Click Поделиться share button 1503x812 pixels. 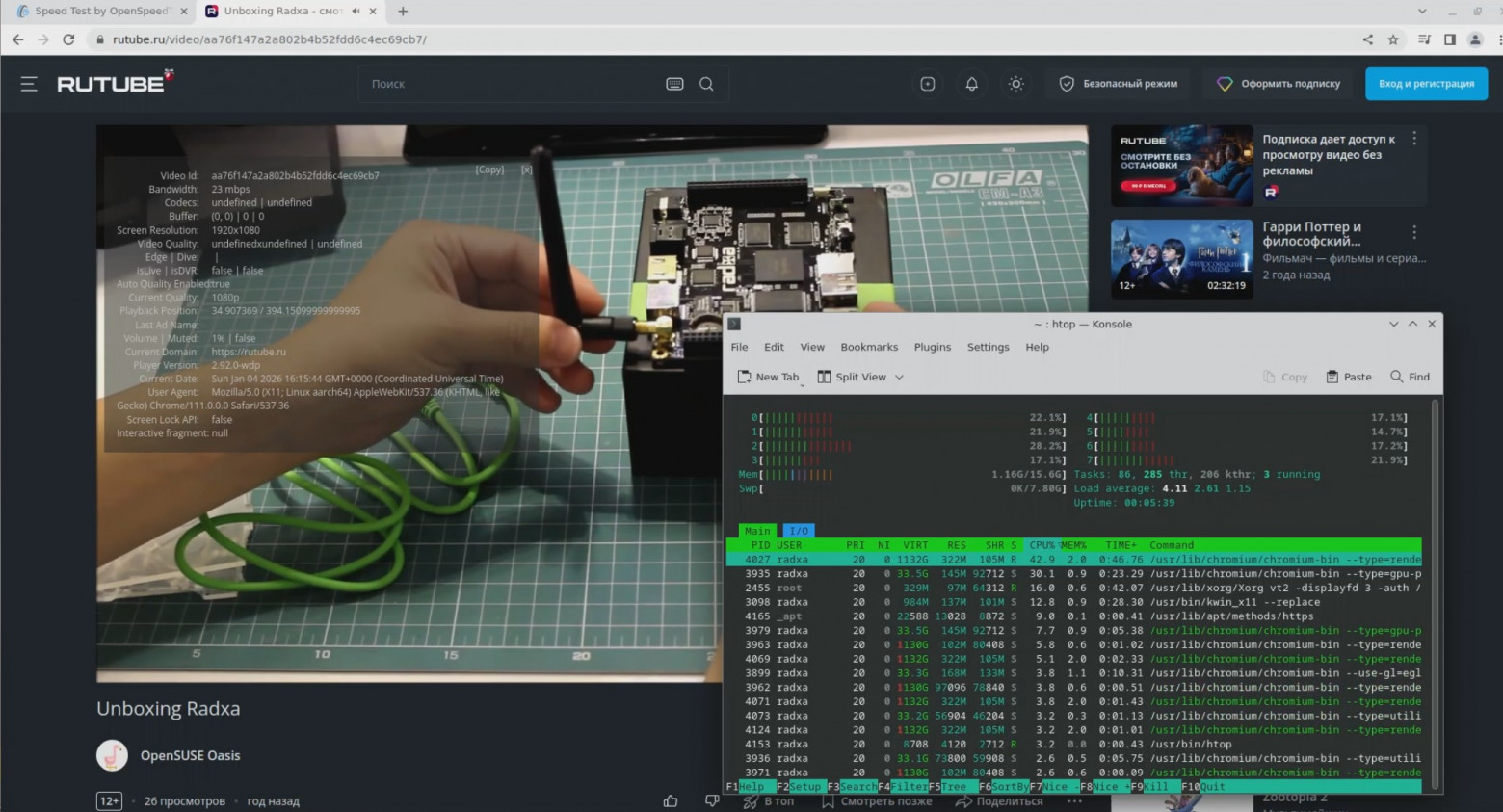(x=999, y=800)
